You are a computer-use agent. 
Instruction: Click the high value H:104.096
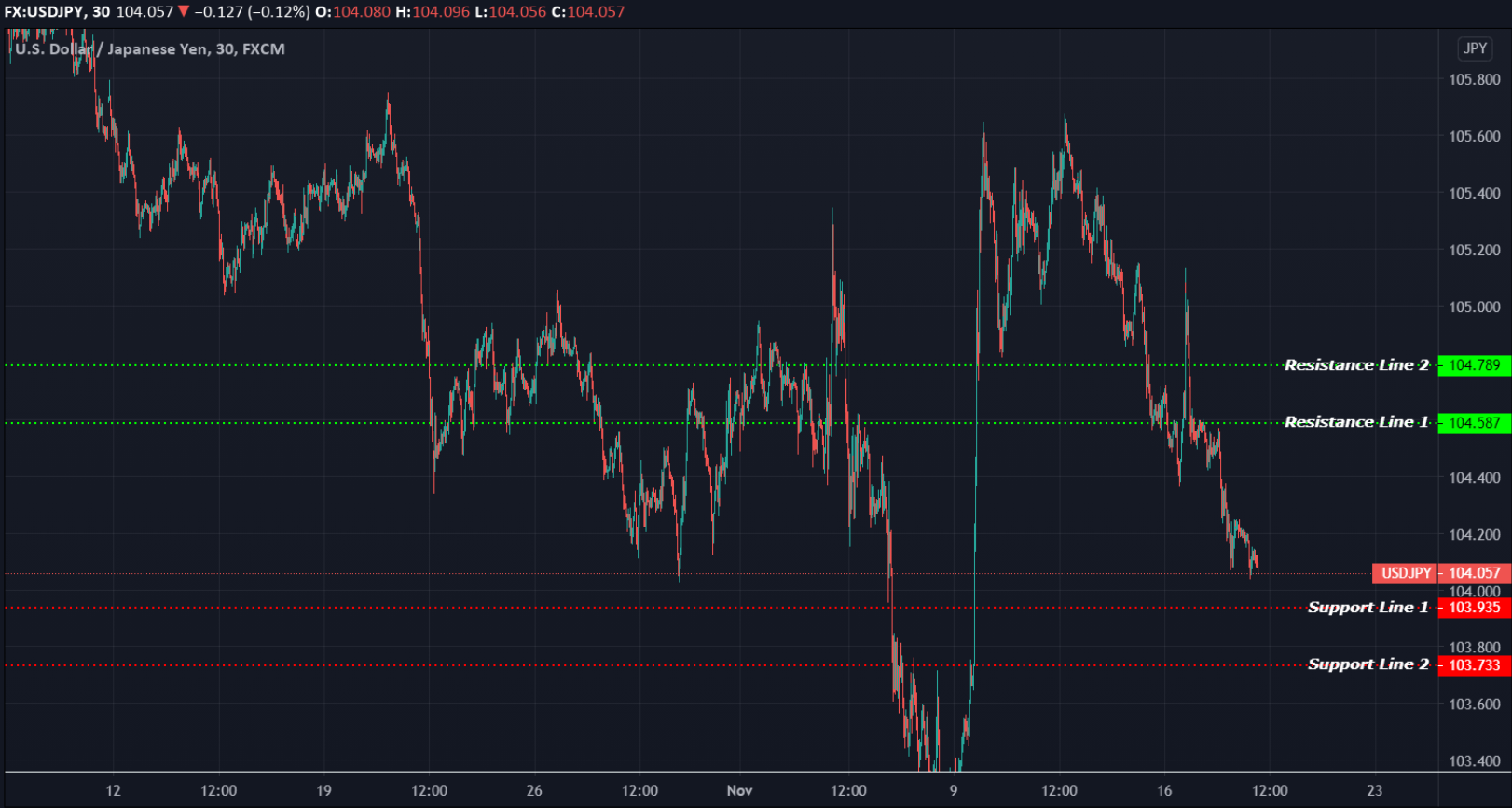pyautogui.click(x=433, y=12)
